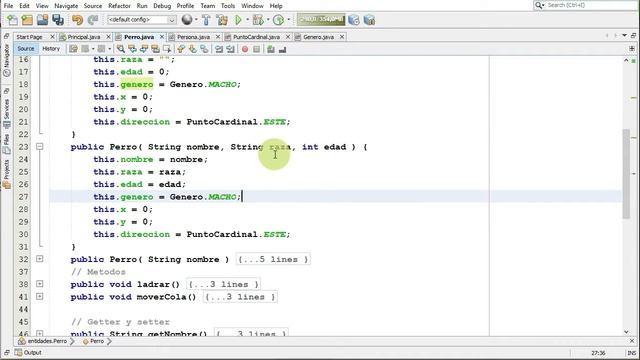The height and width of the screenshot is (360, 640).
Task: Switch to Source view button
Action: coord(26,49)
